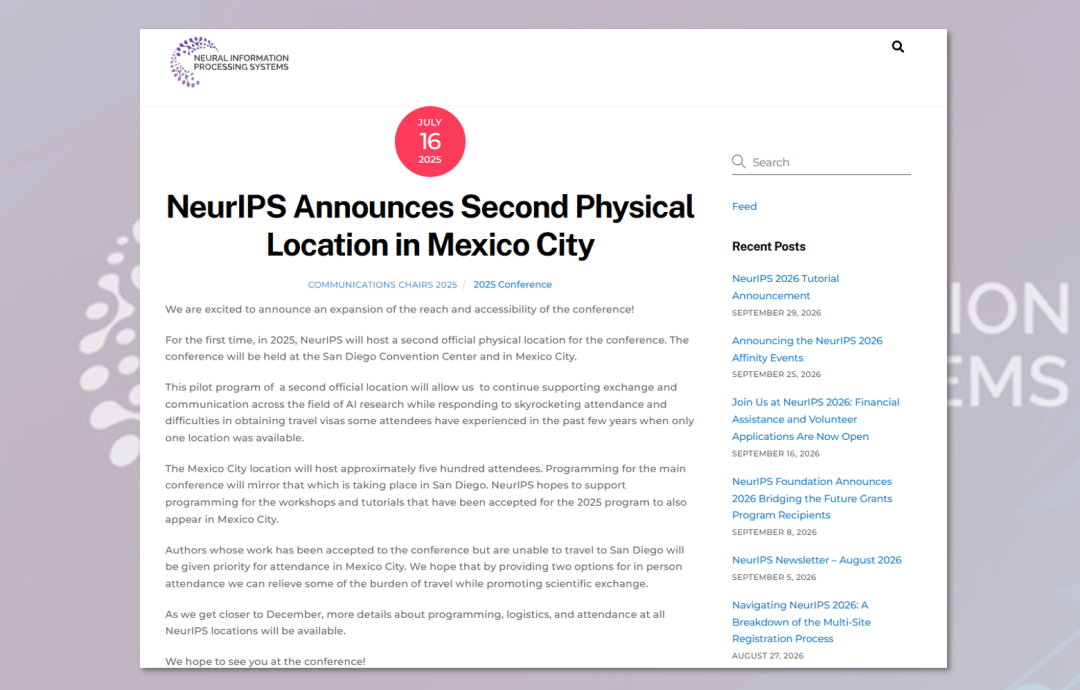The height and width of the screenshot is (690, 1080).
Task: Click the Recent Posts heading
Action: (x=769, y=247)
